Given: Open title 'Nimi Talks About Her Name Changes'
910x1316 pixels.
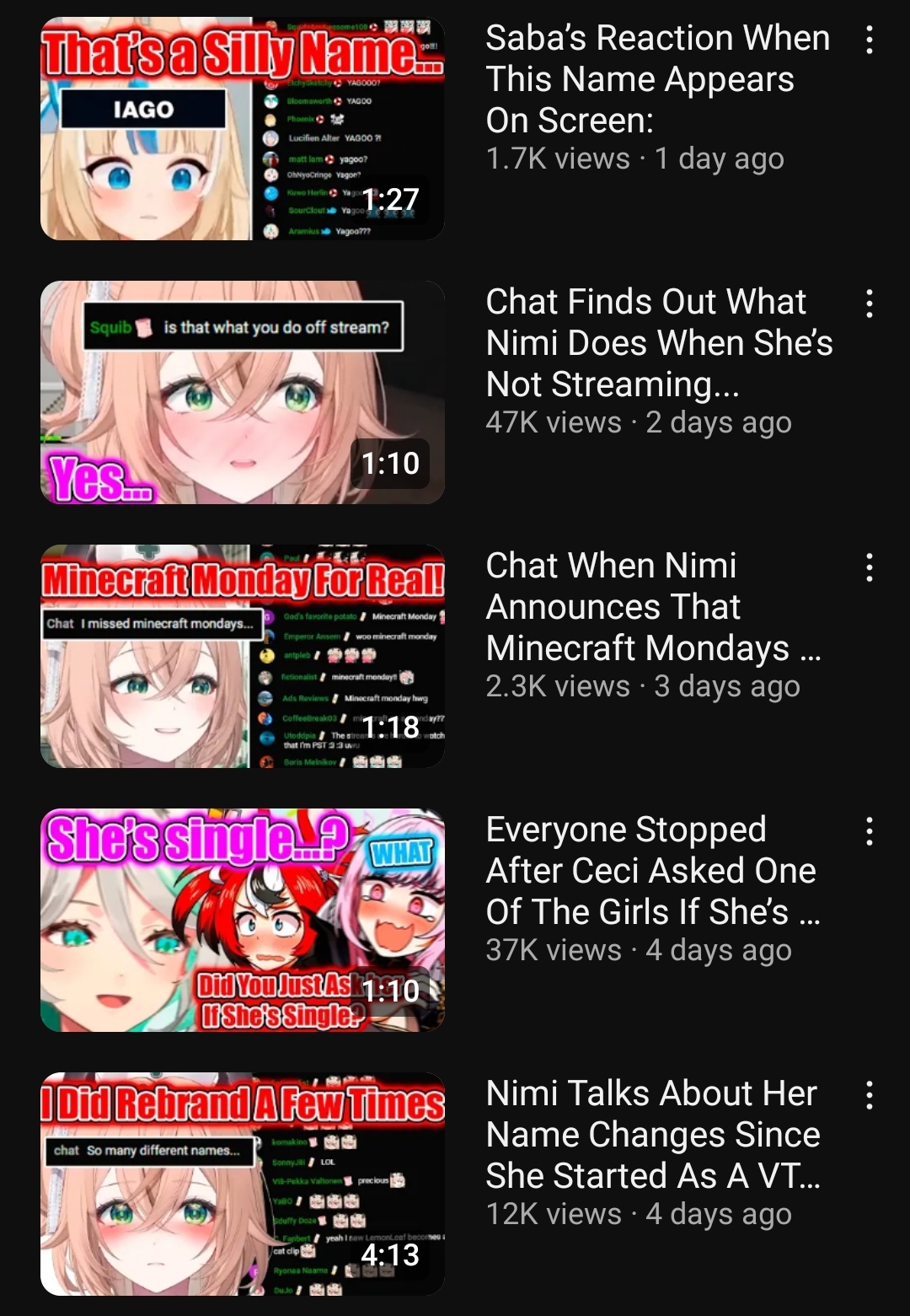Looking at the screenshot, I should click(x=654, y=1135).
